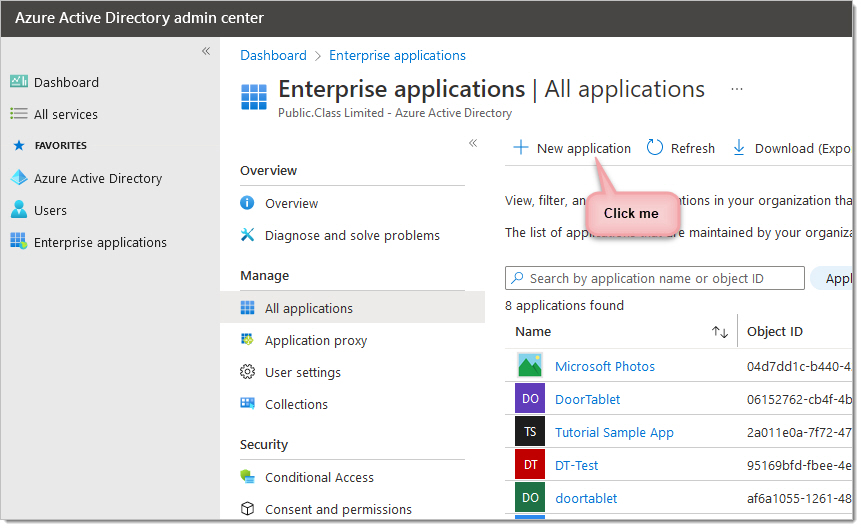Viewport: 861px width, 528px height.
Task: Click the User settings gear icon
Action: click(248, 372)
